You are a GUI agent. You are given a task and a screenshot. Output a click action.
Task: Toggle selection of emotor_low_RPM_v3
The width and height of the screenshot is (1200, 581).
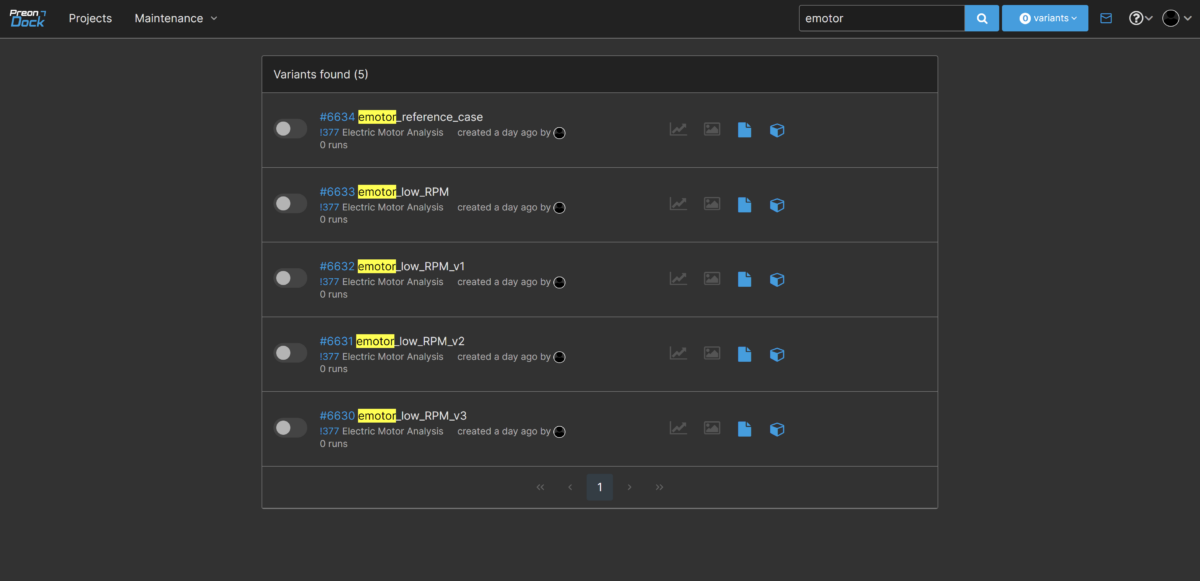pos(290,428)
